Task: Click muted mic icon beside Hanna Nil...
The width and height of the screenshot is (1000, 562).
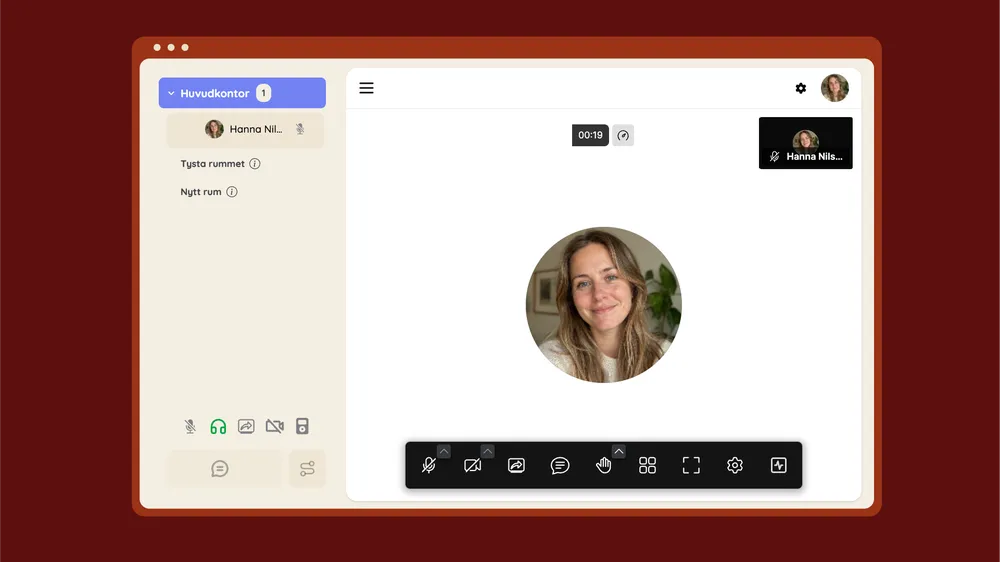Action: coord(300,129)
